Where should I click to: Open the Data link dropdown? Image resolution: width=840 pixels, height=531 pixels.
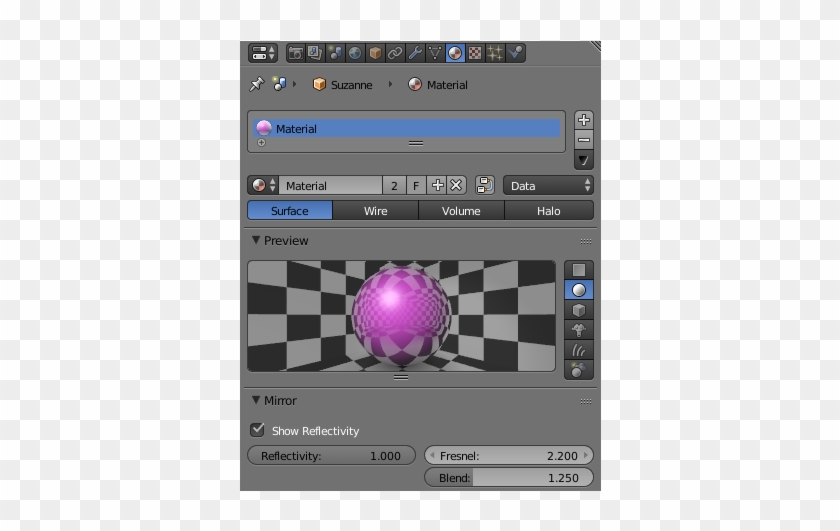[x=549, y=185]
